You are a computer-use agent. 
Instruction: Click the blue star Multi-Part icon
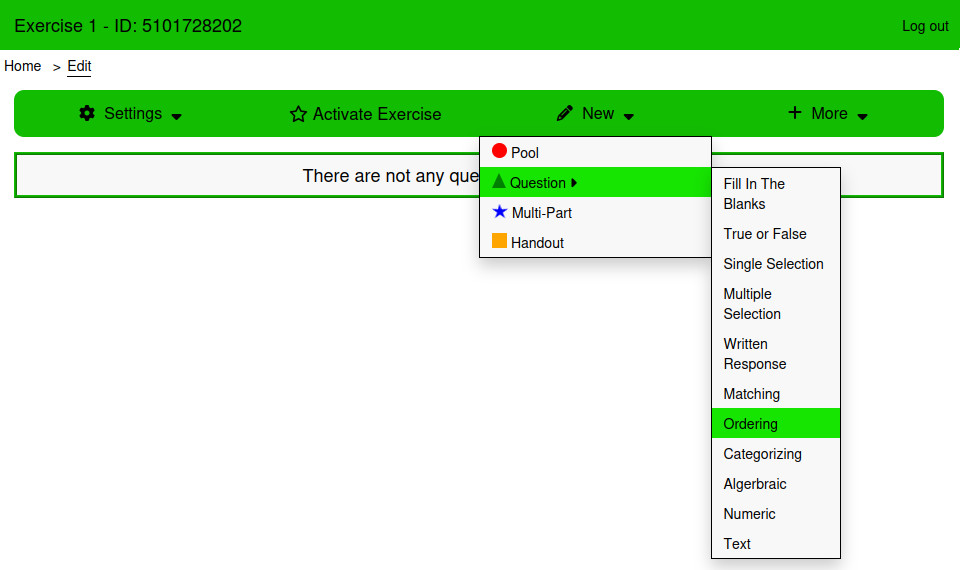500,212
